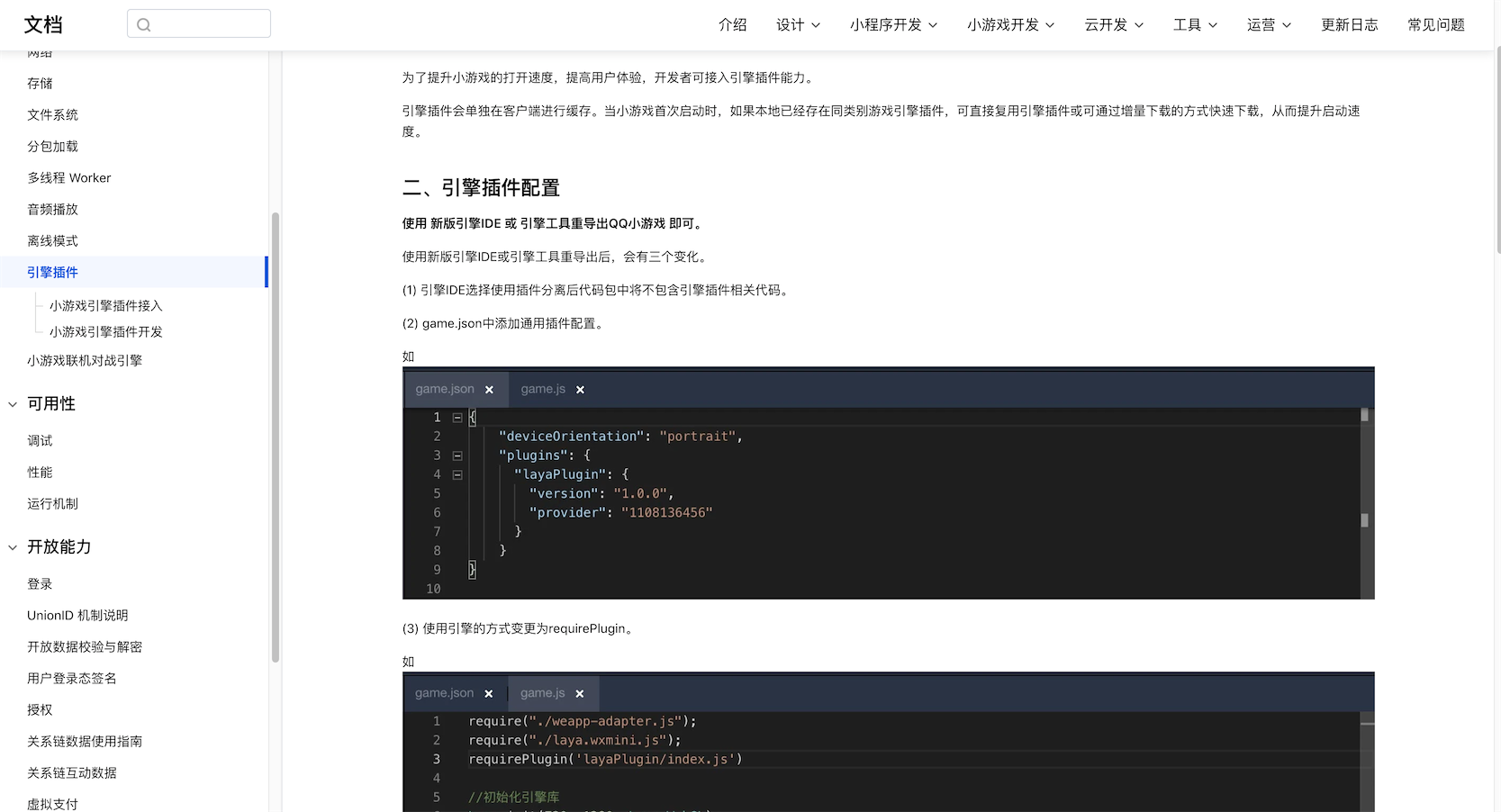Expand the 小程序开发 dropdown menu
The height and width of the screenshot is (812, 1501).
[x=893, y=24]
